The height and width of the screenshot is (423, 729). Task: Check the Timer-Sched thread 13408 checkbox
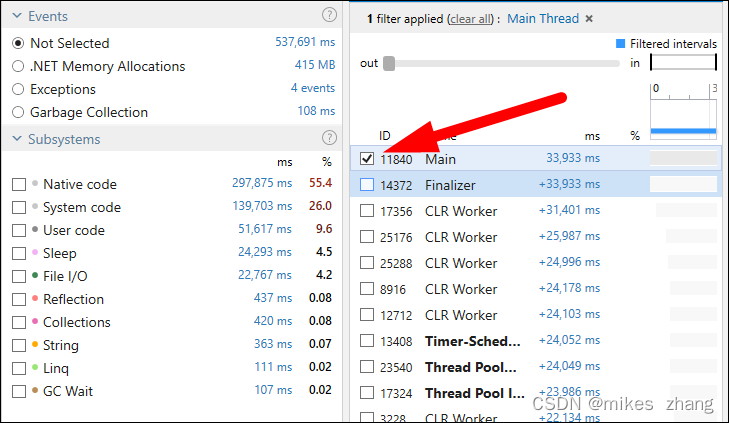point(367,341)
